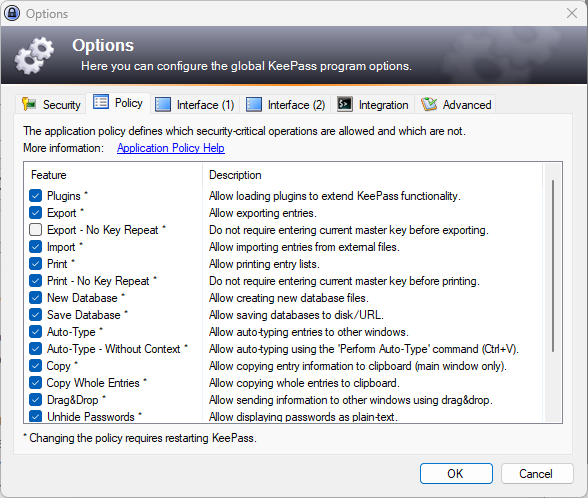Select 'Allow loading plugins to extend KeePass functionality.' text
This screenshot has height=498, width=588.
pyautogui.click(x=334, y=196)
